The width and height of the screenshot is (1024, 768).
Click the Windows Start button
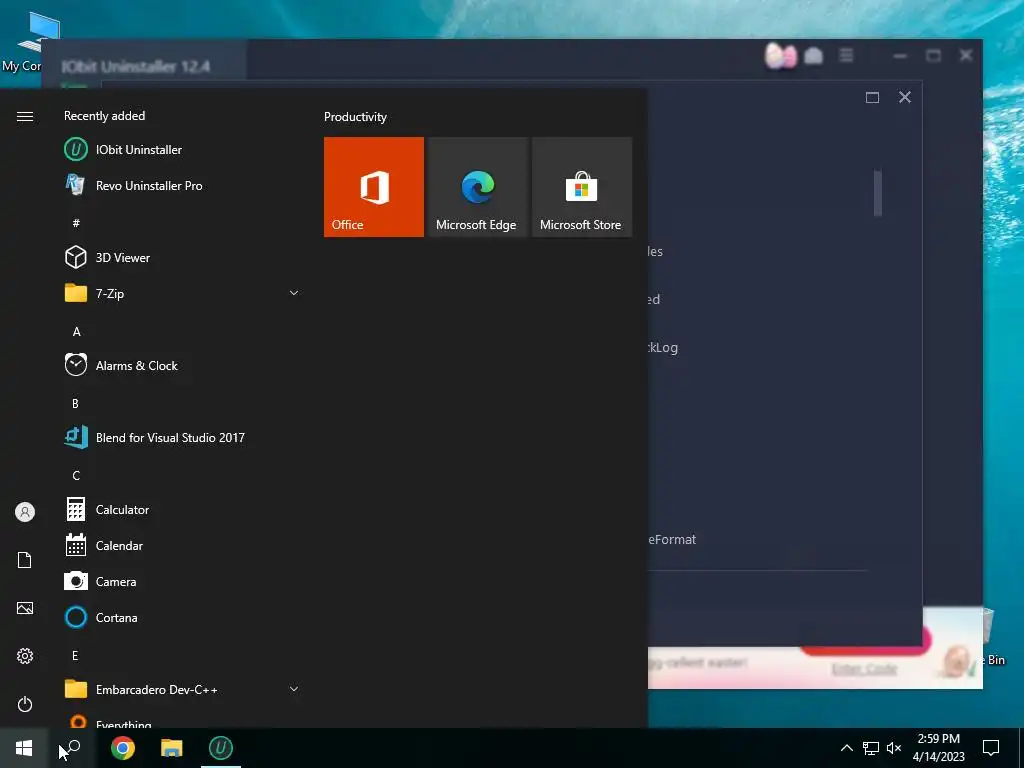click(x=24, y=748)
